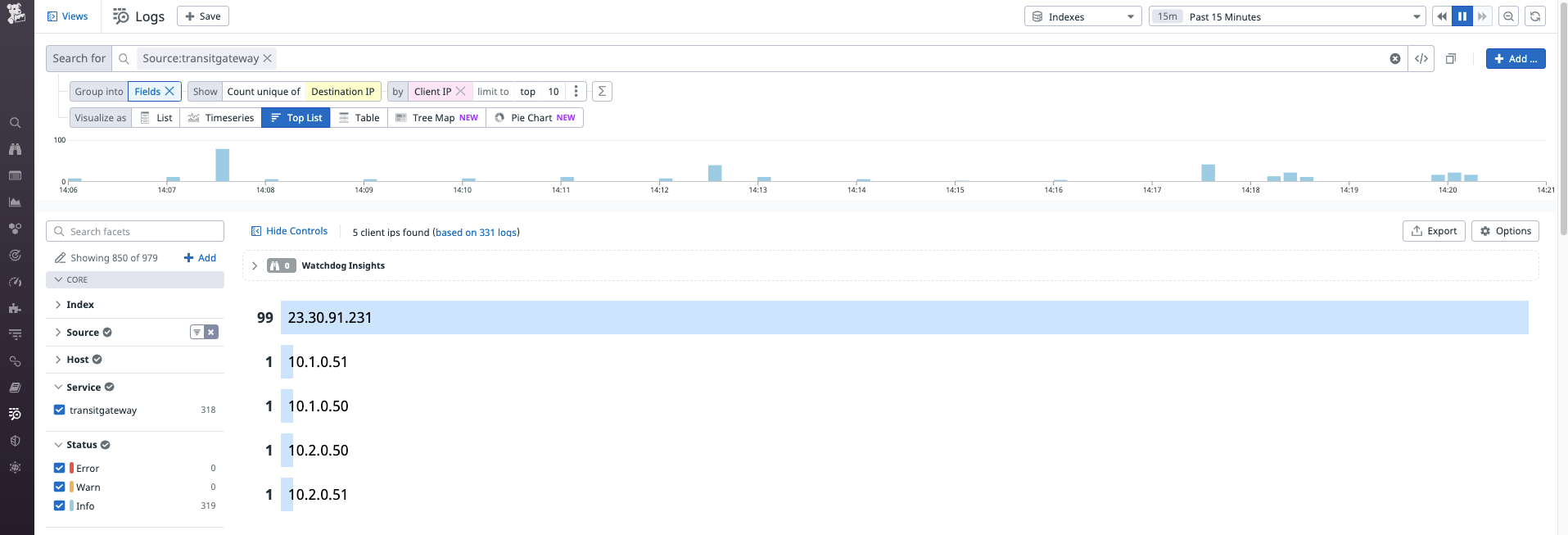Click the copy query icon
The width and height of the screenshot is (1568, 535).
[x=1451, y=59]
